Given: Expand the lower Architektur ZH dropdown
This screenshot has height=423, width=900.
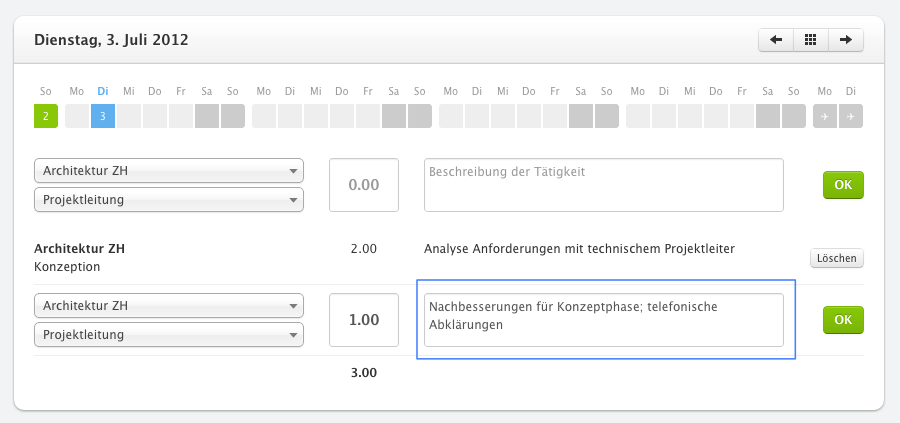Looking at the screenshot, I should (x=169, y=306).
